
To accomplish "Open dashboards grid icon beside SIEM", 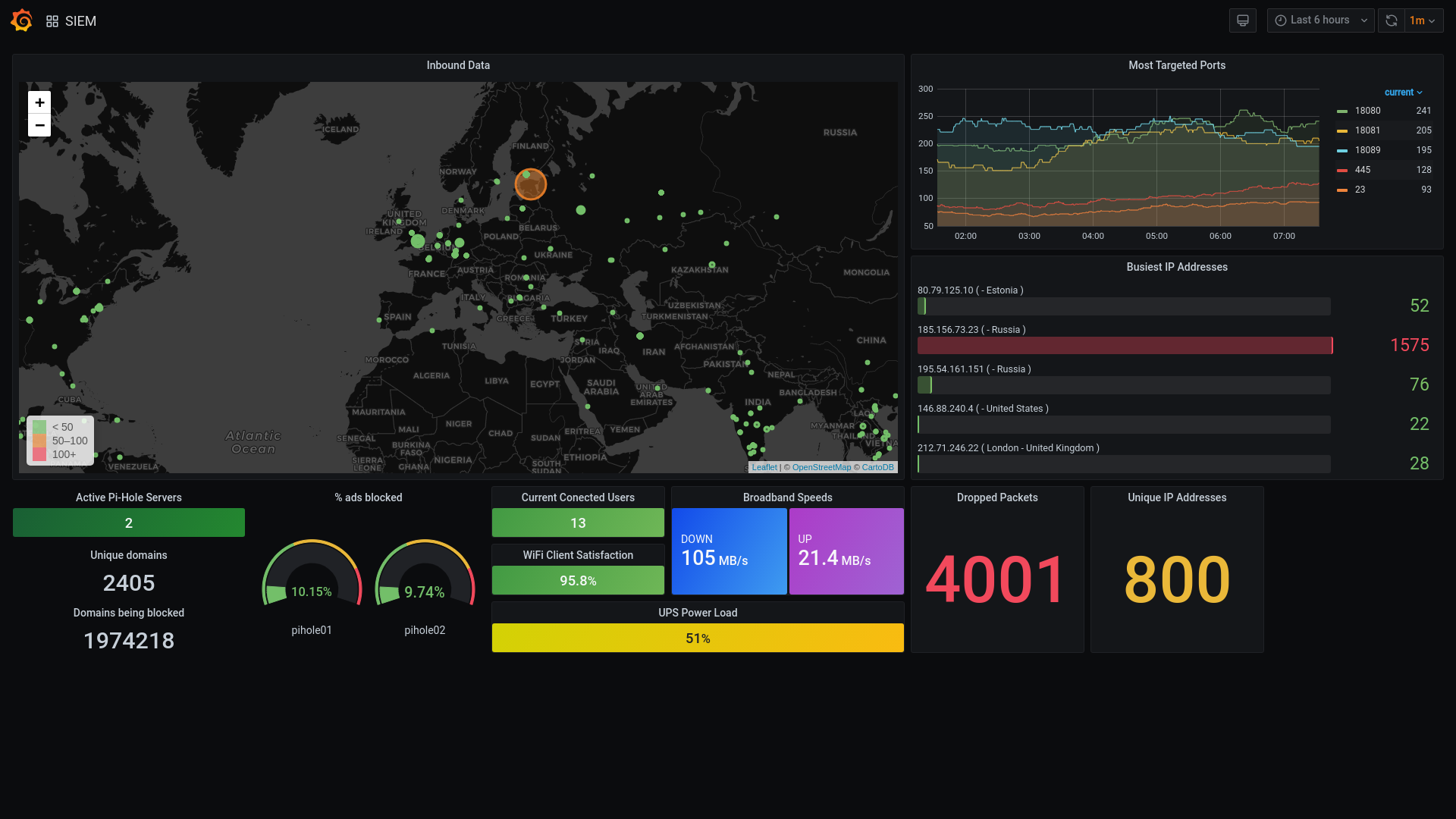I will [x=52, y=21].
